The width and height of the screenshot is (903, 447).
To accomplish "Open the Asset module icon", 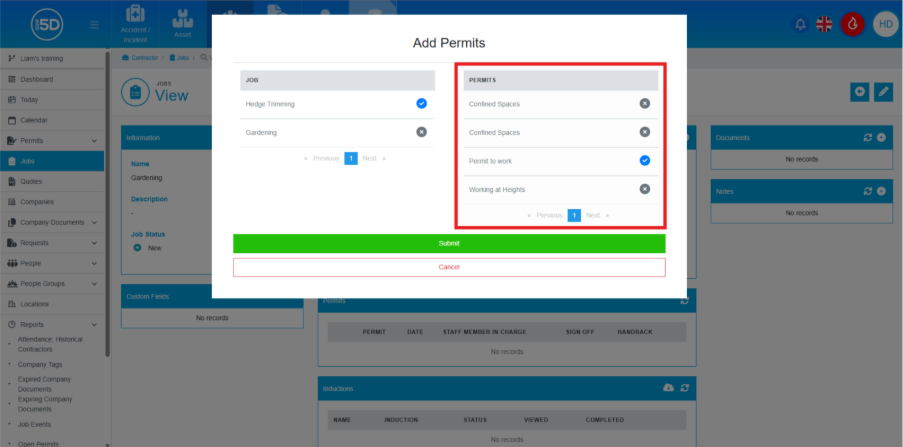I will (182, 23).
